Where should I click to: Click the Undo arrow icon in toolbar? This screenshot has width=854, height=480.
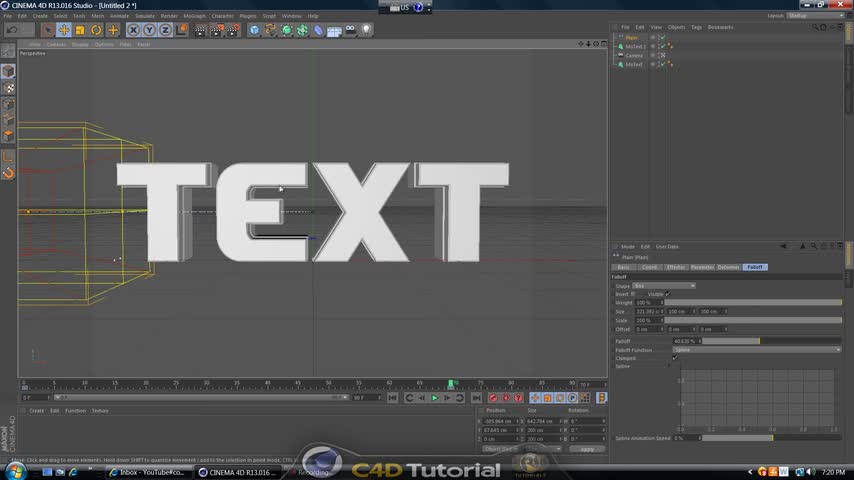pos(12,30)
